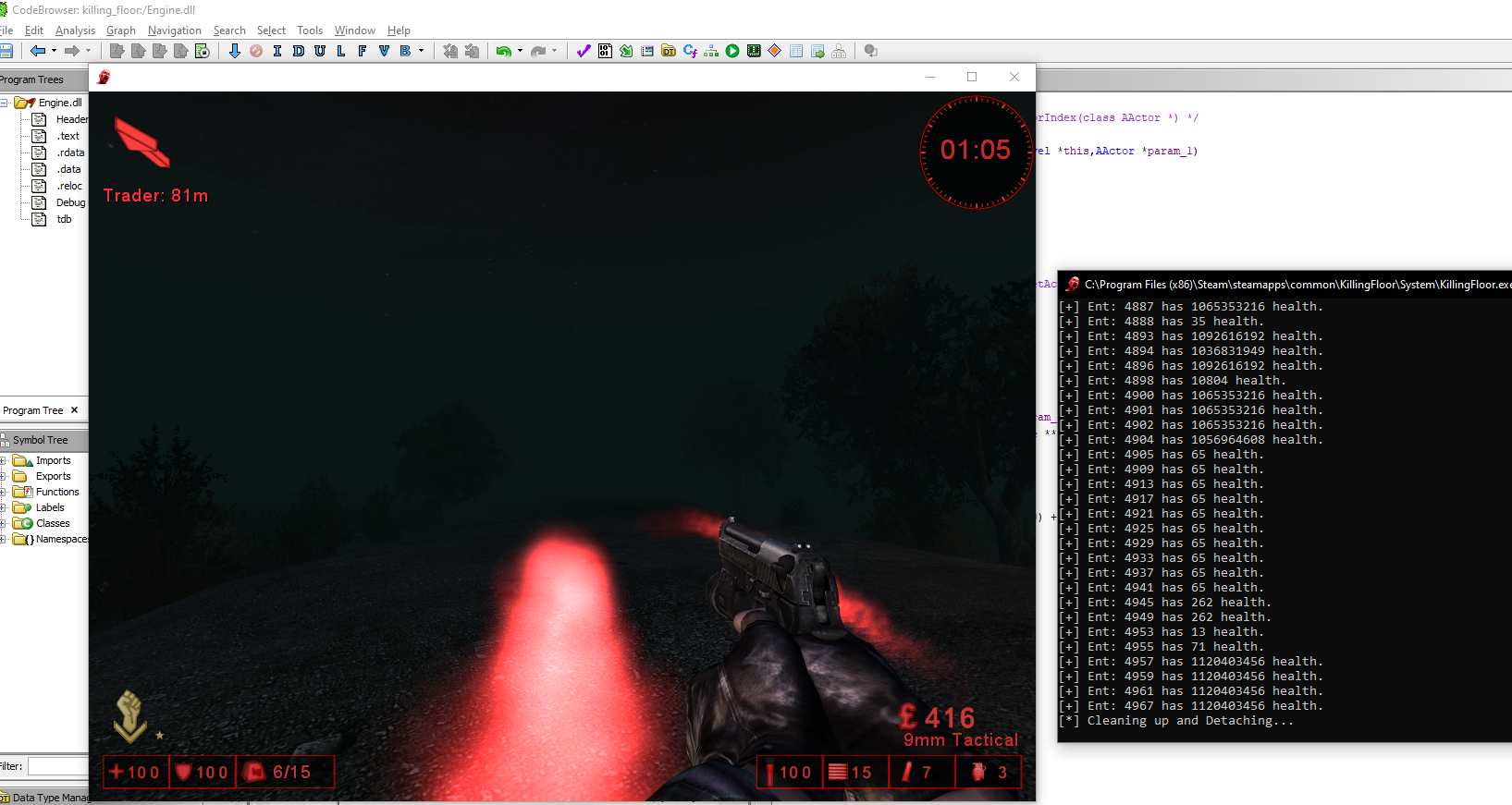Maximize the Killing Floor game window
1512x805 pixels.
(972, 77)
